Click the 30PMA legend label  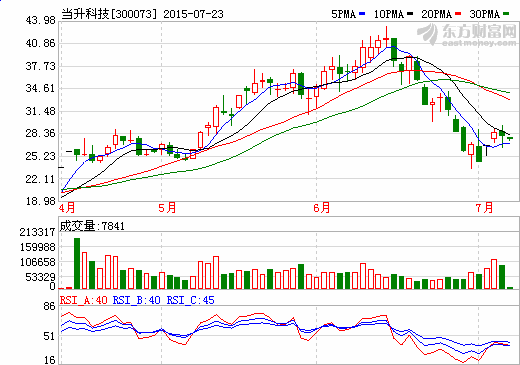point(485,14)
